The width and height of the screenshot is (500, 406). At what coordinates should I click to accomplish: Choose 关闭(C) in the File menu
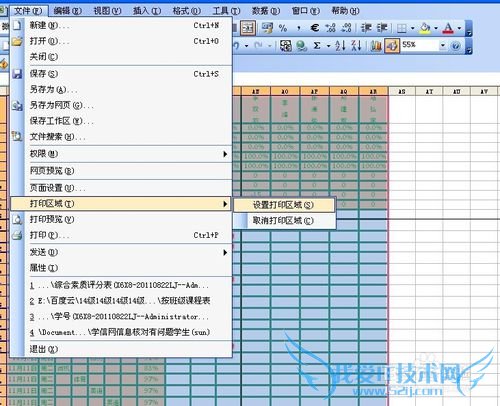[121, 57]
